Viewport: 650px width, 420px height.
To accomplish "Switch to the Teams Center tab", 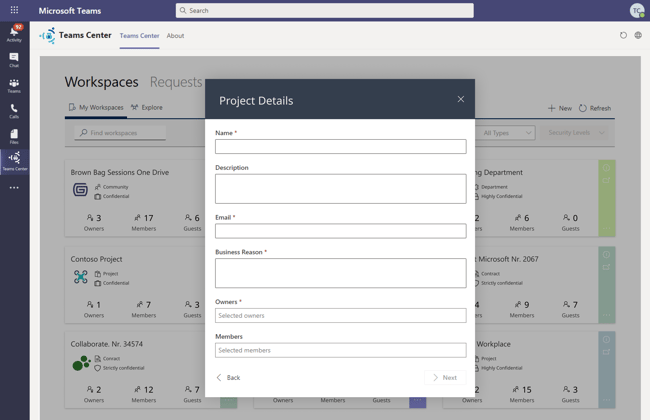I will (x=139, y=36).
